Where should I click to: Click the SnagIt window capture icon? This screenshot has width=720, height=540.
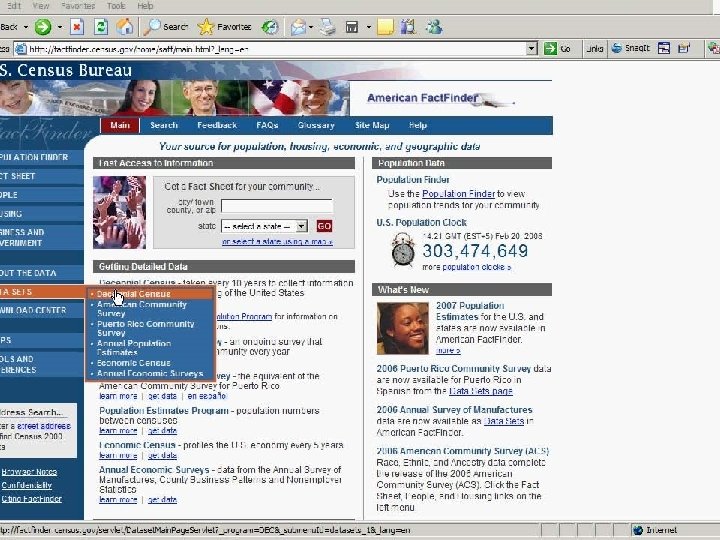coord(664,48)
